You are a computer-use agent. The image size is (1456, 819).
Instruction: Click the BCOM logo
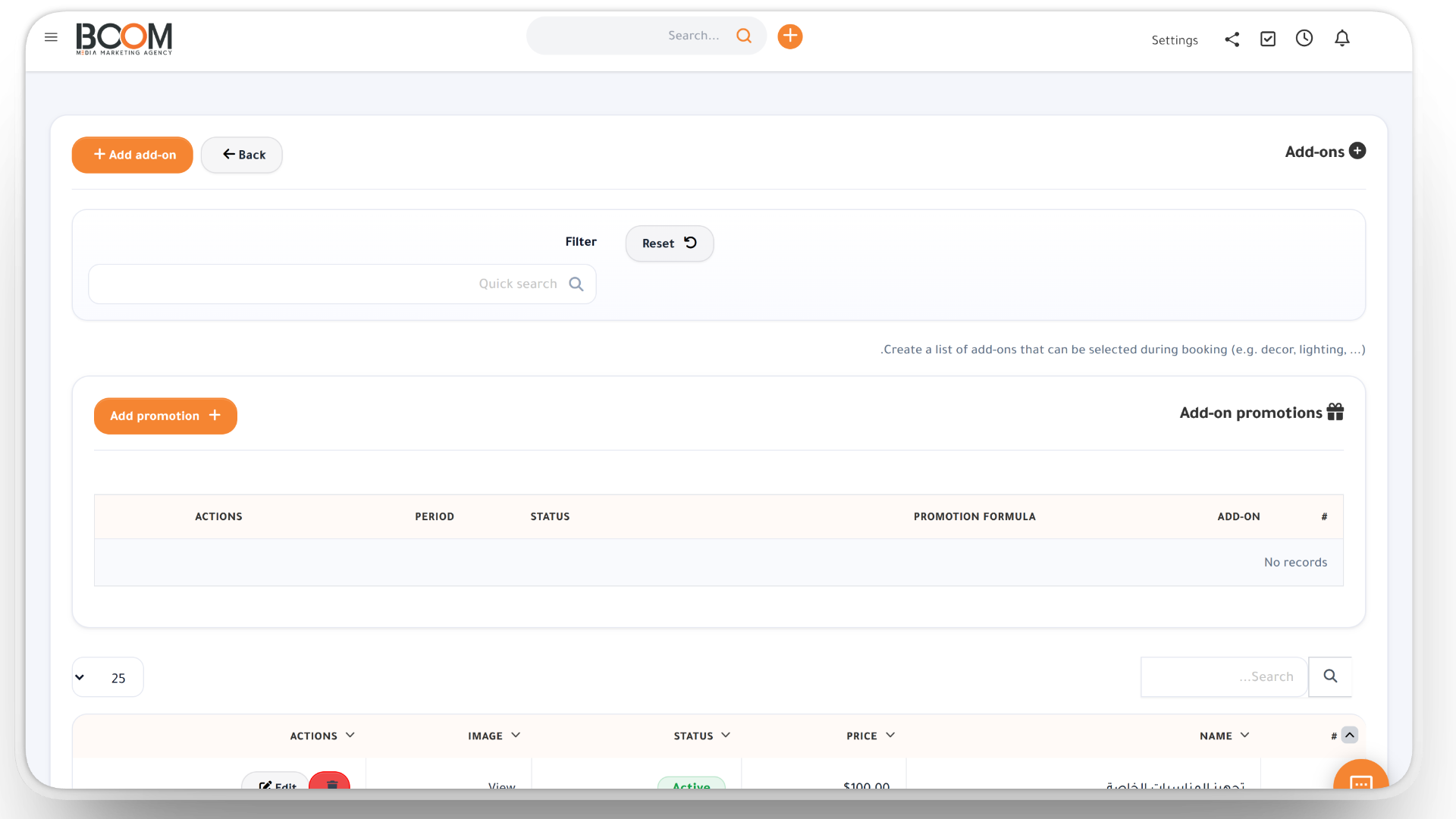124,38
